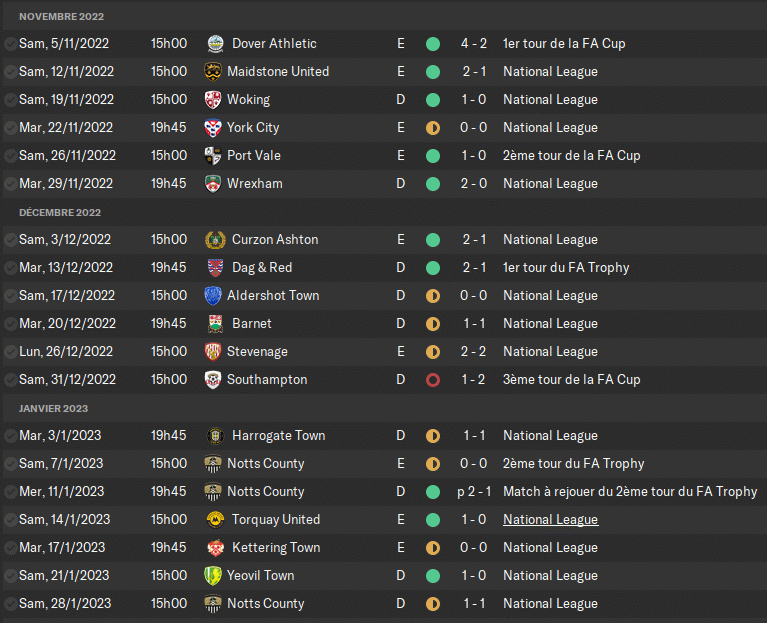This screenshot has width=767, height=623.
Task: Collapse the DÉCEMBRE 2022 section header
Action: pyautogui.click(x=60, y=213)
